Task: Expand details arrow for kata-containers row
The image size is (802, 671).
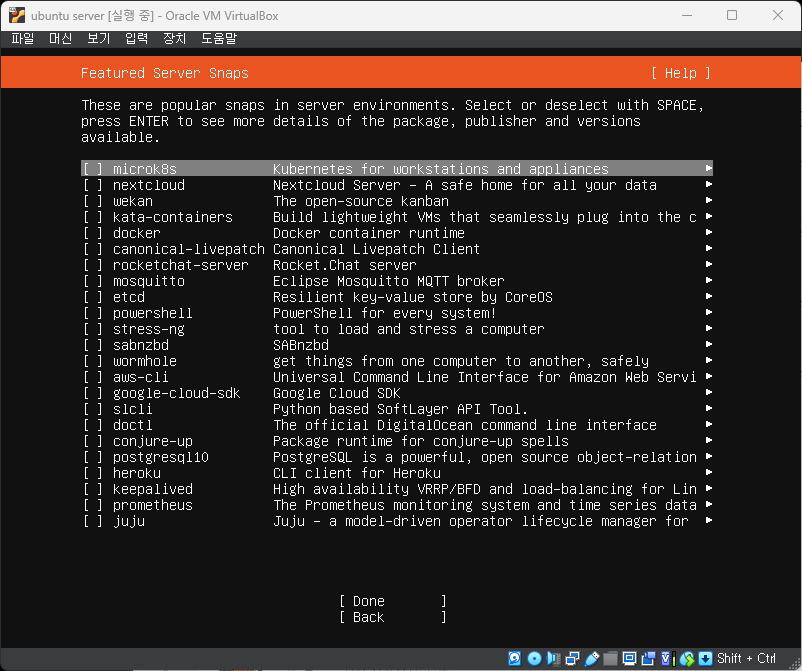Action: (709, 216)
